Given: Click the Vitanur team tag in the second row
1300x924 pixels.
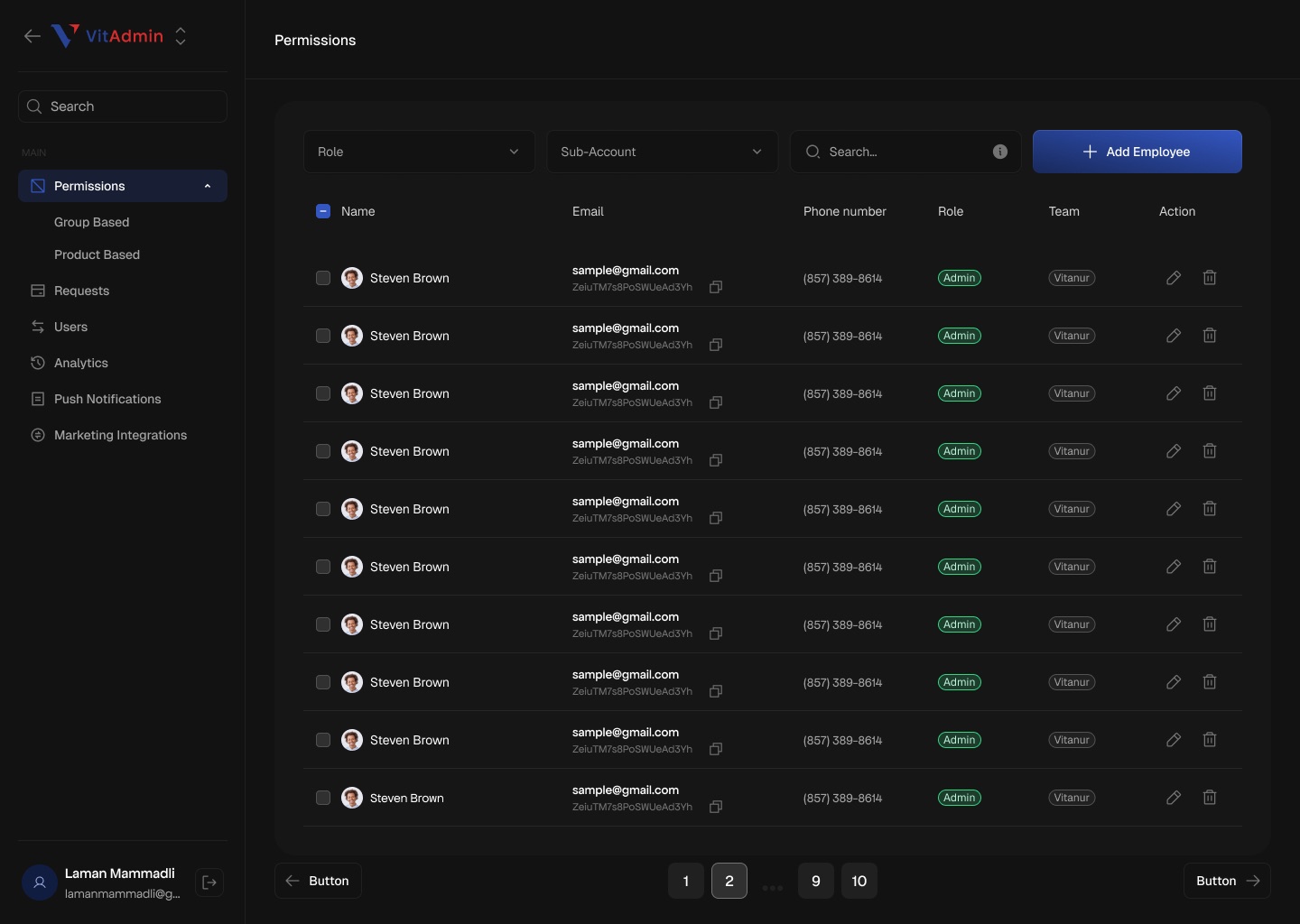Looking at the screenshot, I should (x=1072, y=336).
